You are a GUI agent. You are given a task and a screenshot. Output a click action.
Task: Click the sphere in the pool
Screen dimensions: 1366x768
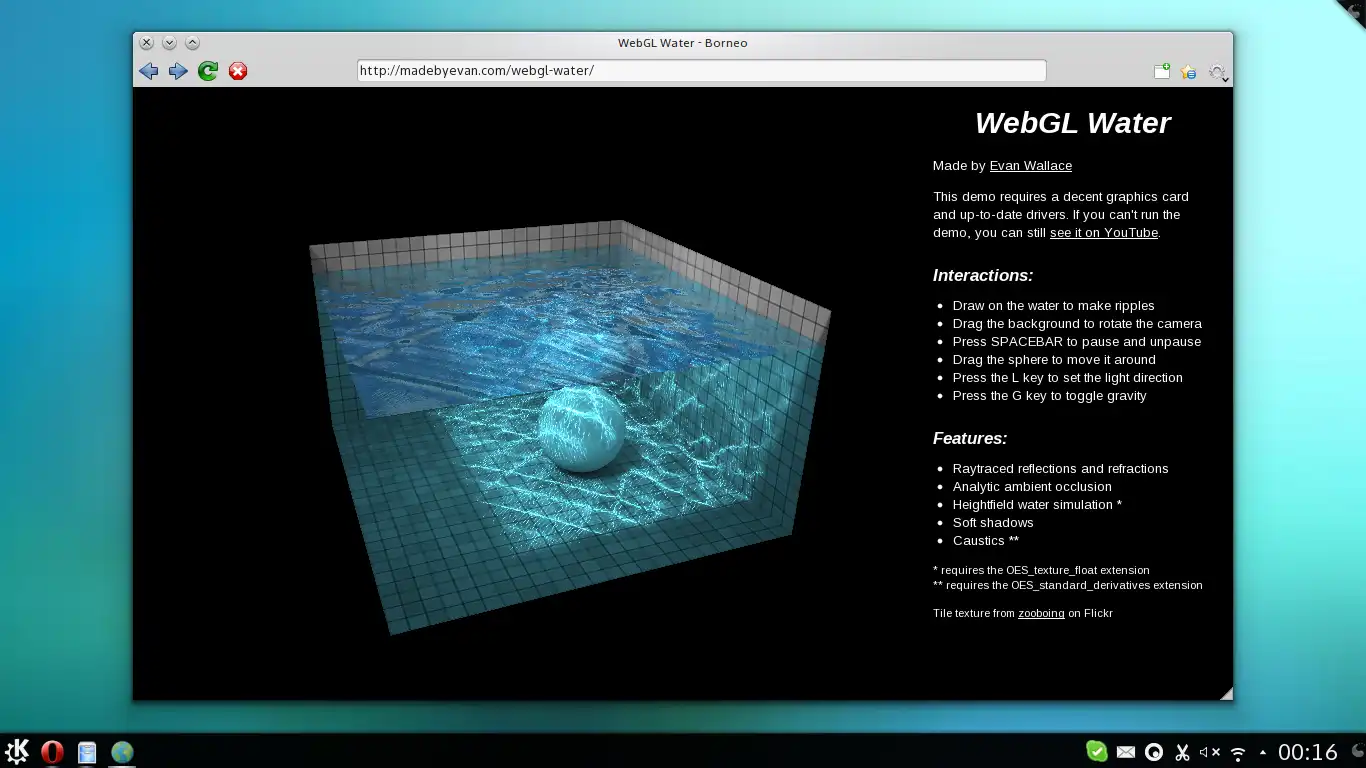[581, 429]
